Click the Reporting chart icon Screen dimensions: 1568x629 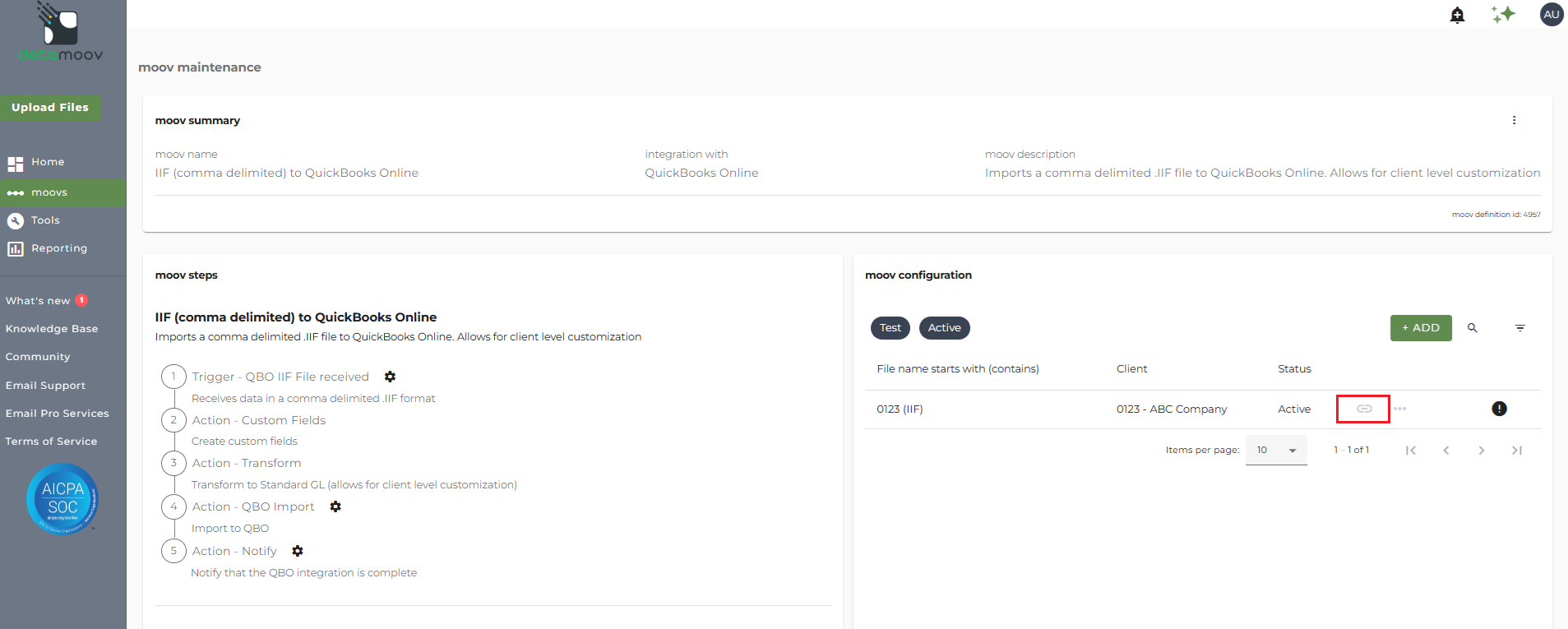[16, 248]
